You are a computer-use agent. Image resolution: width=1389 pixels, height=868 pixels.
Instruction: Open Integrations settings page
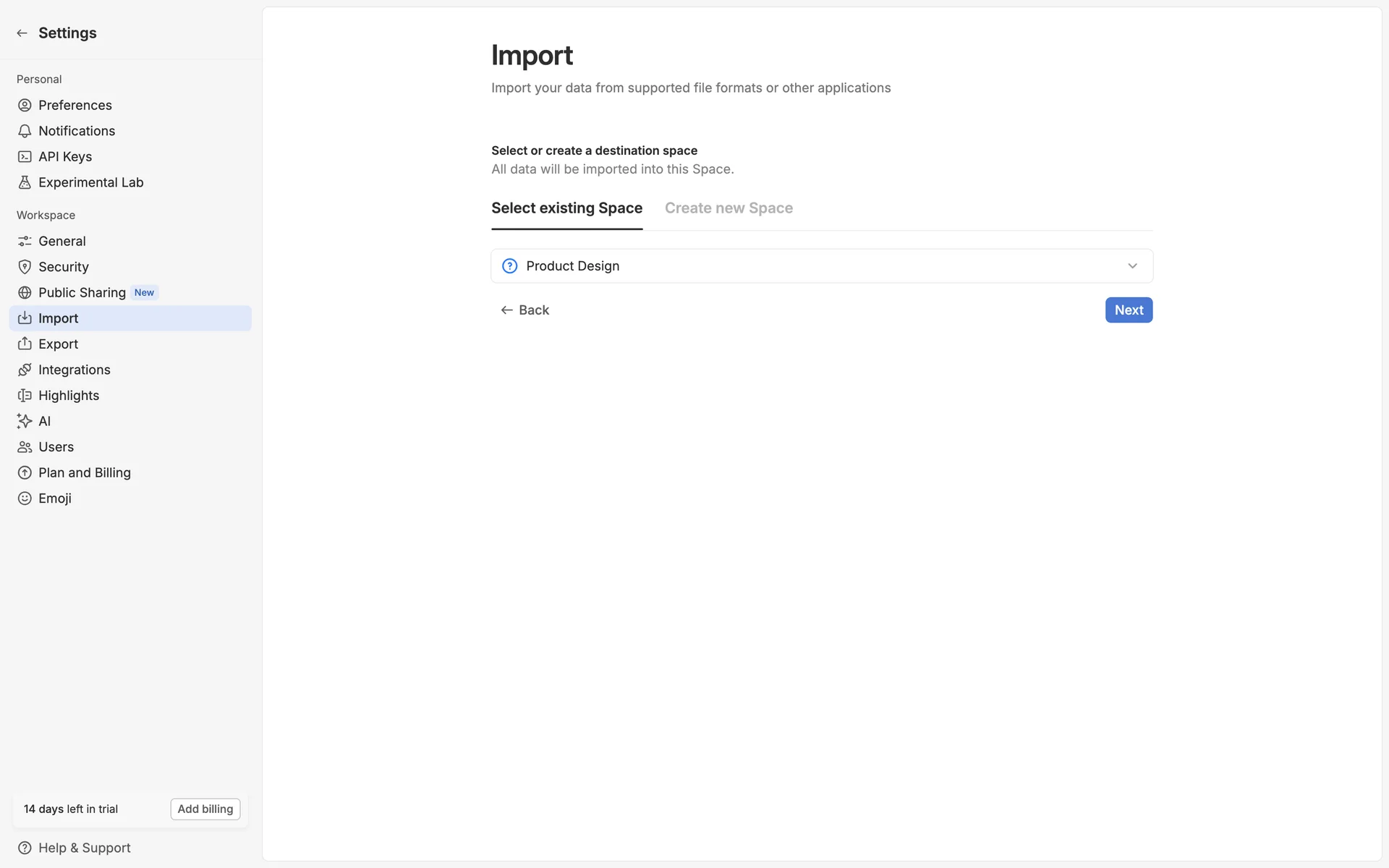click(x=74, y=370)
